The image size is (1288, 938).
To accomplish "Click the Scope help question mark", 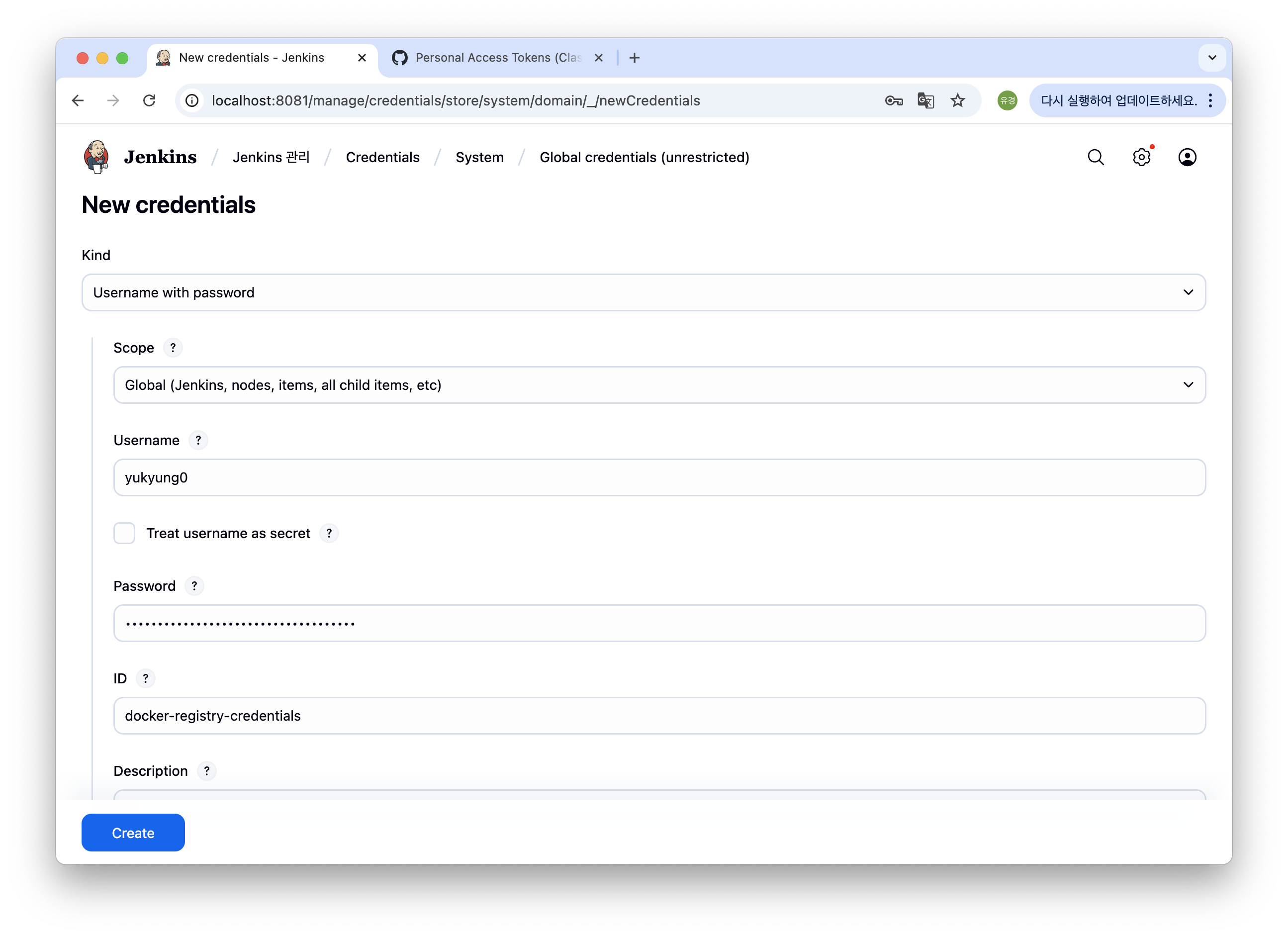I will [173, 348].
